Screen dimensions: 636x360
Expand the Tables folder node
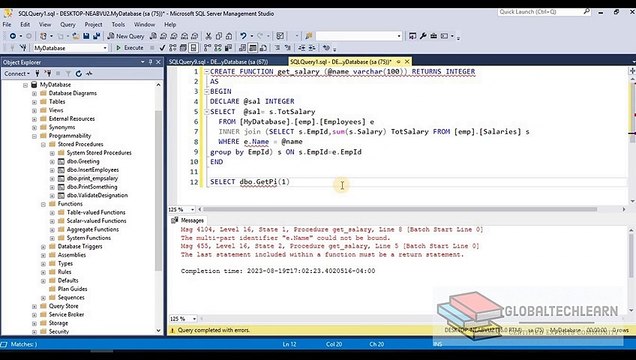tap(34, 102)
